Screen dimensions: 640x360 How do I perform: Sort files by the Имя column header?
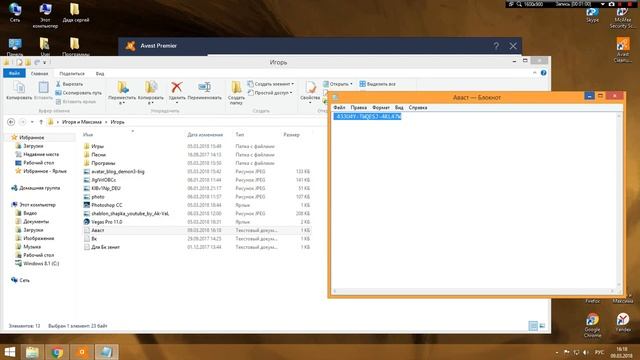pos(88,134)
